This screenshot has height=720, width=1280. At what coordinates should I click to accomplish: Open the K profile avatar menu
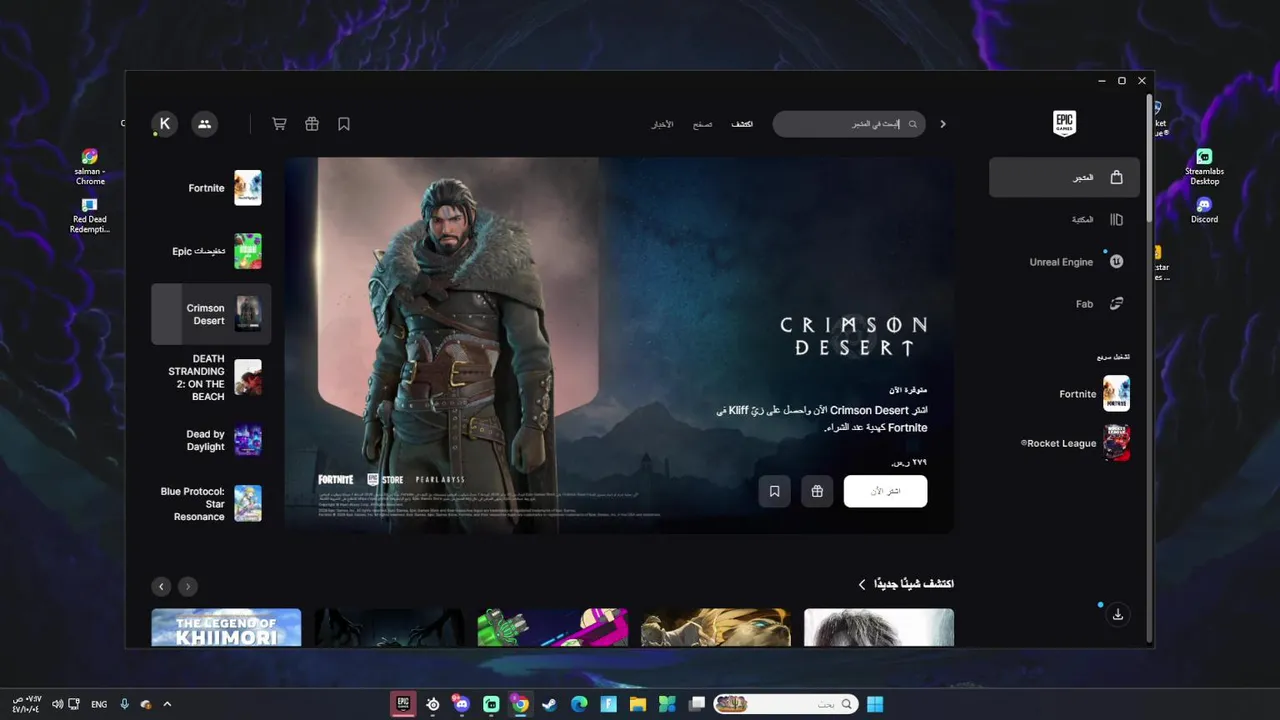tap(165, 124)
